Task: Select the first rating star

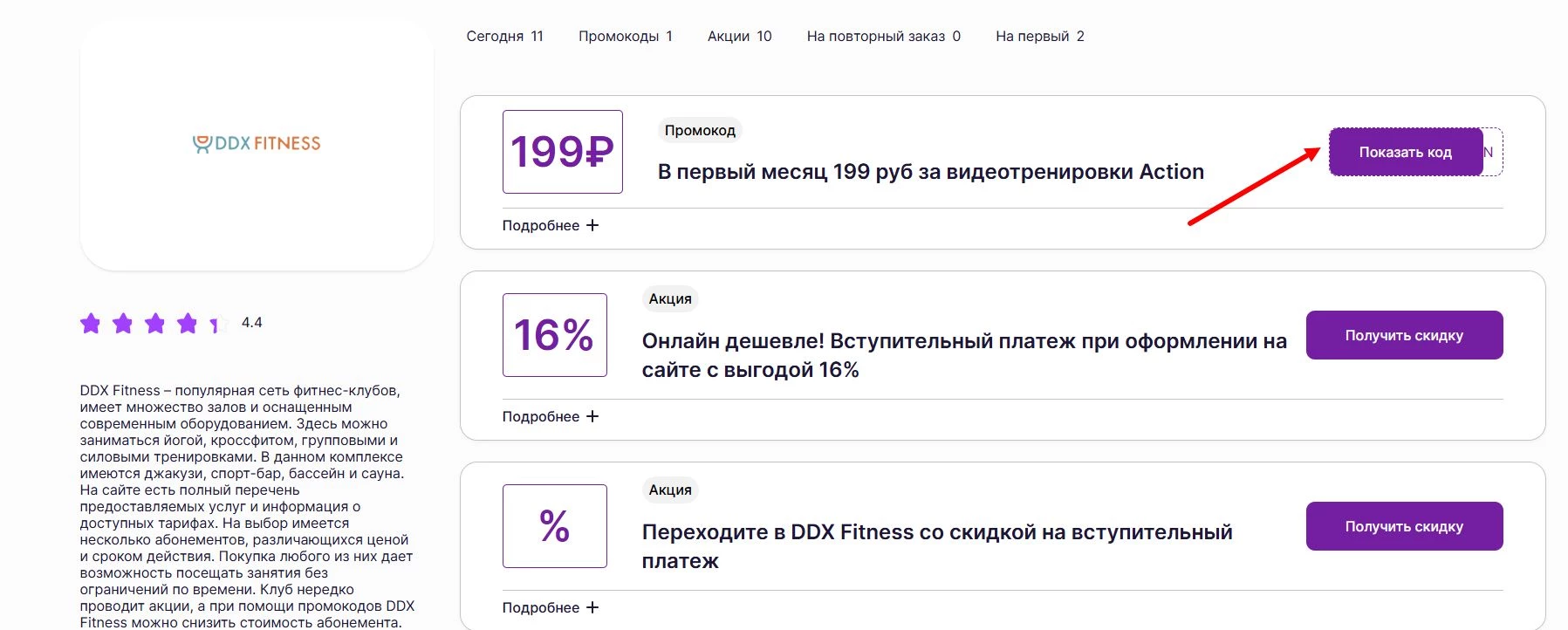Action: point(92,323)
